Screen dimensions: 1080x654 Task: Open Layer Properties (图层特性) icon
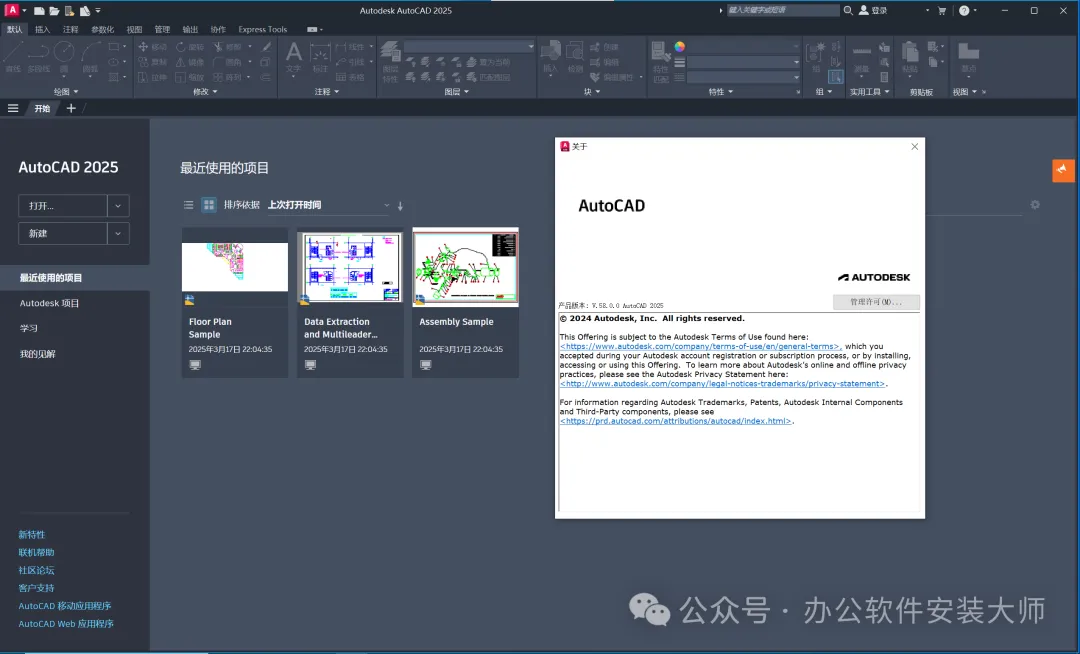[x=391, y=61]
